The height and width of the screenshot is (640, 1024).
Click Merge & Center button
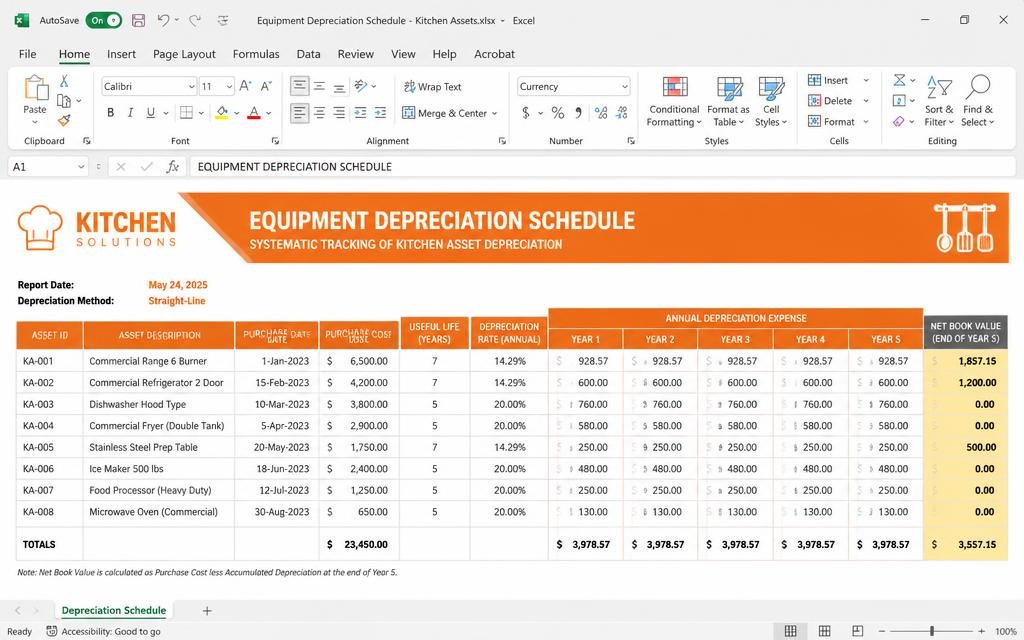(443, 113)
